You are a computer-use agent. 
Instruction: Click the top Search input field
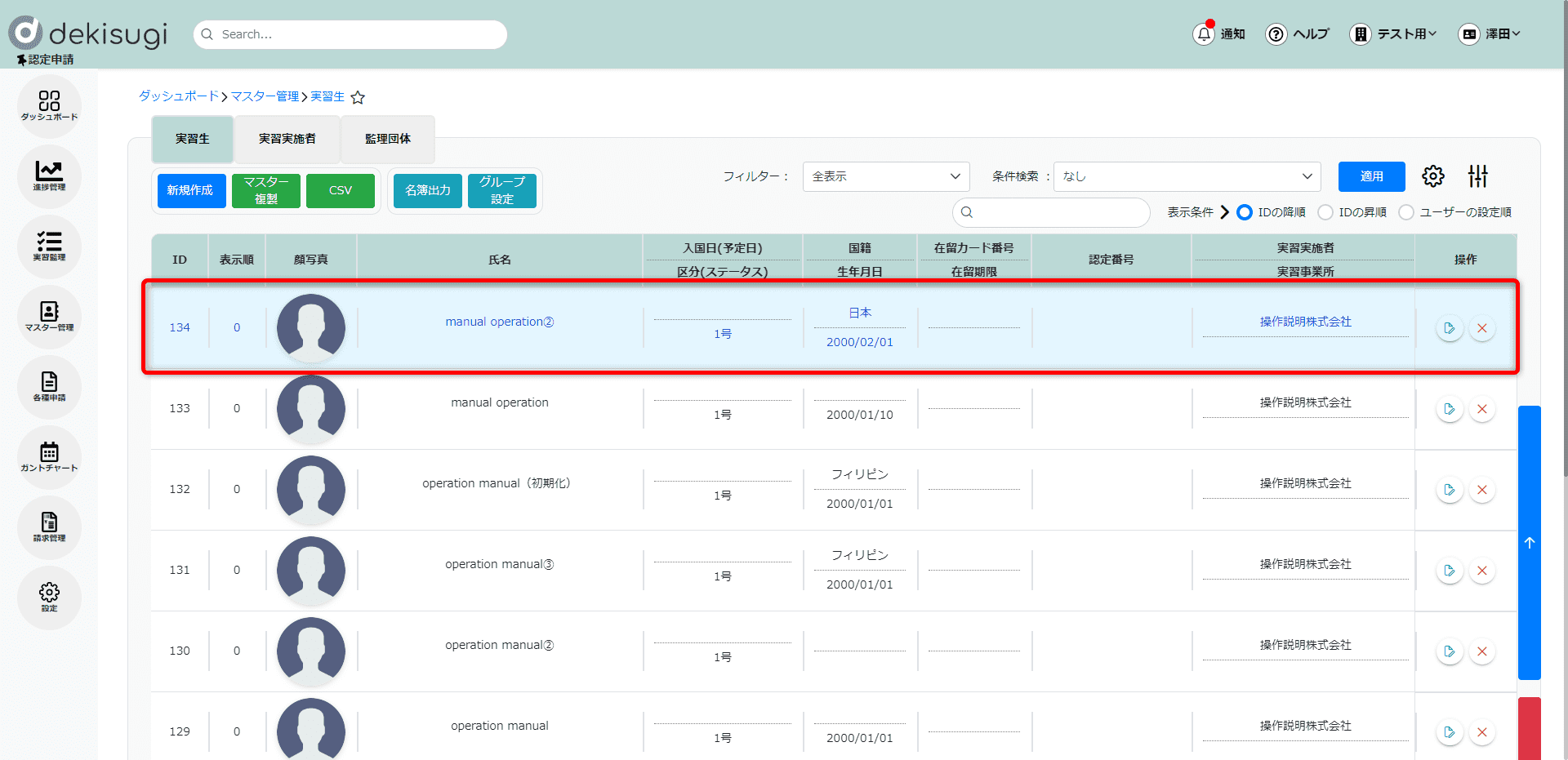[x=351, y=34]
